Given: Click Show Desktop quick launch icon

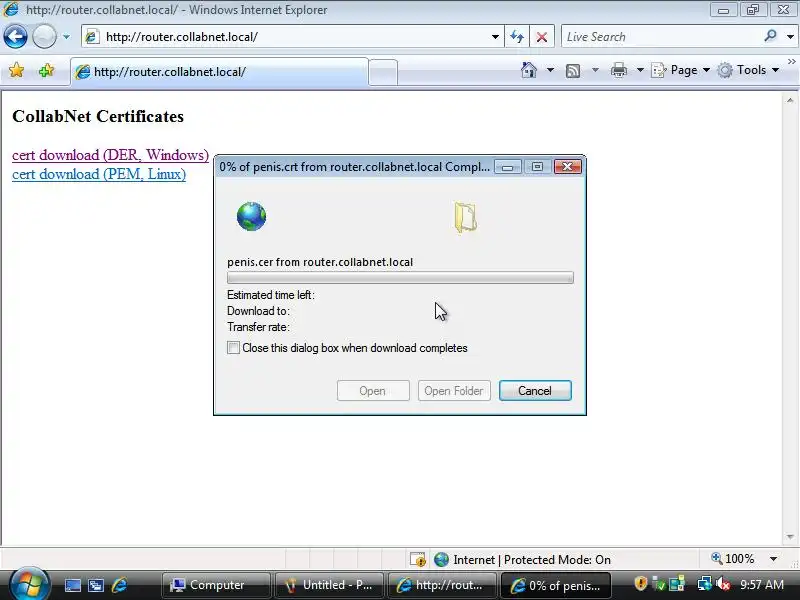Looking at the screenshot, I should point(72,585).
